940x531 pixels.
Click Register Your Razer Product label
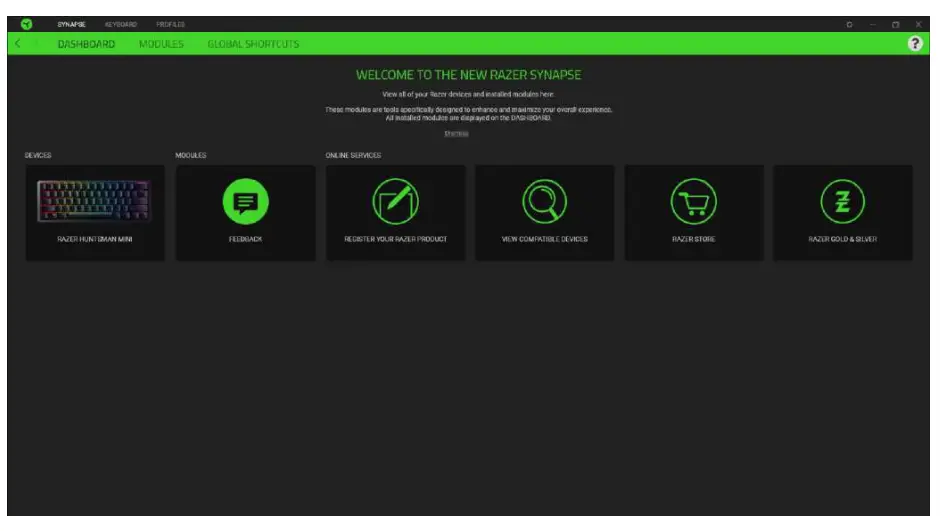point(396,239)
